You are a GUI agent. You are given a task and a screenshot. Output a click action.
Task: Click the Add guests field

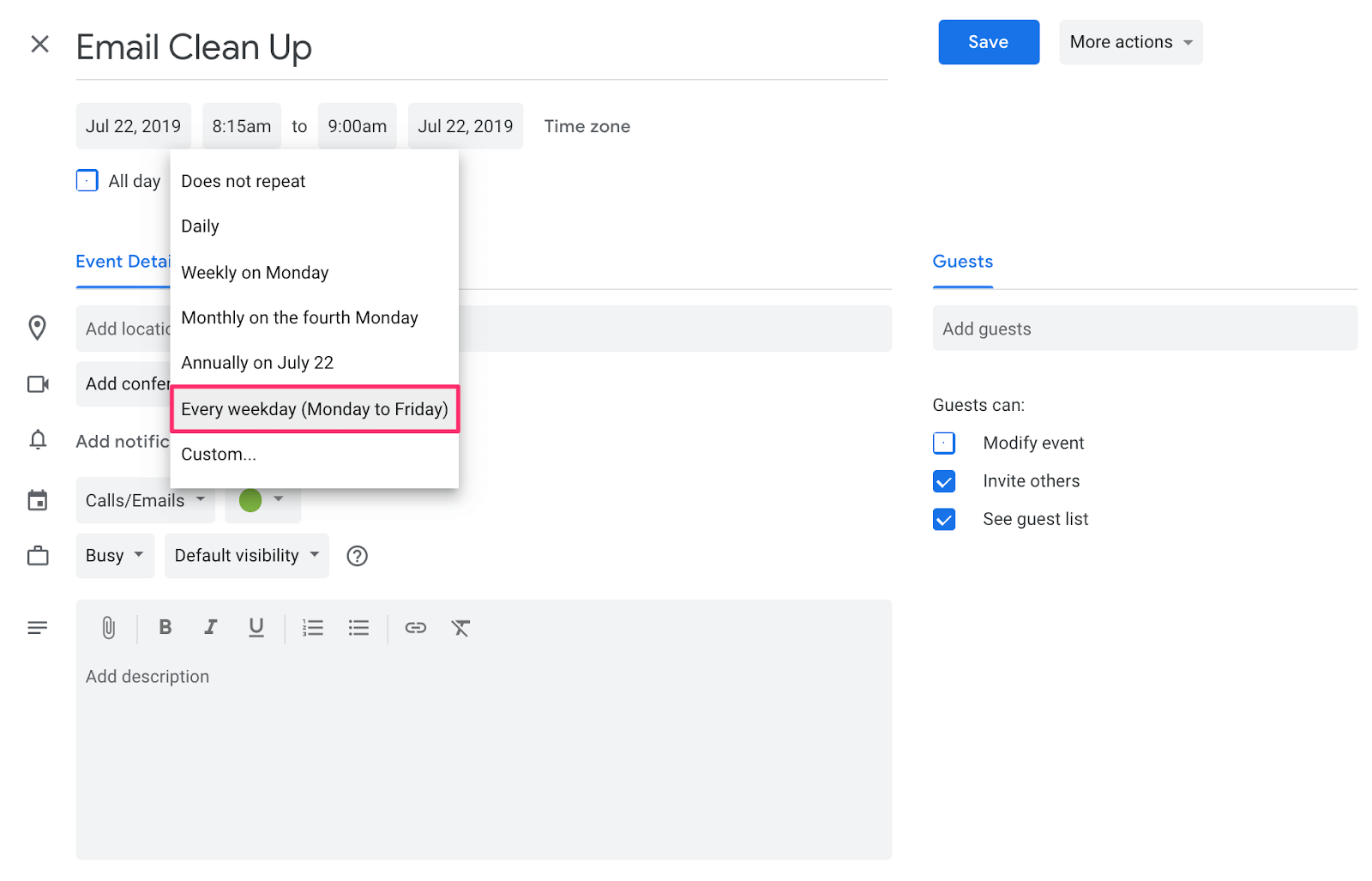(x=1145, y=329)
